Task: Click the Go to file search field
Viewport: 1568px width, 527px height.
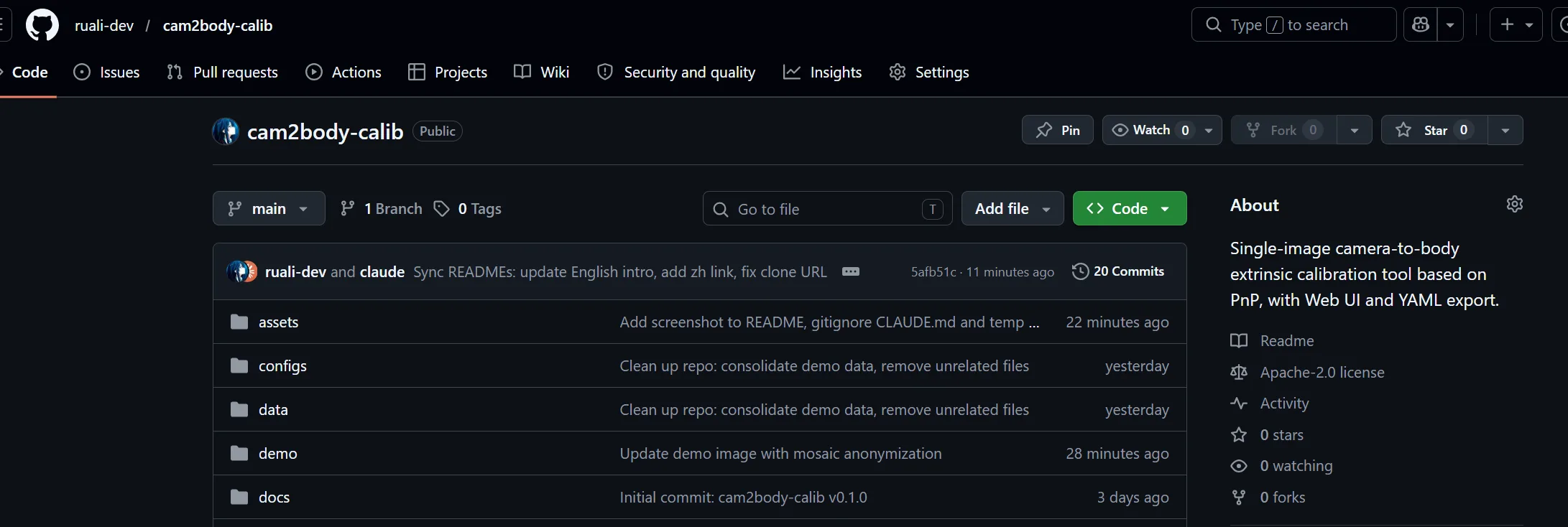Action: tap(828, 208)
